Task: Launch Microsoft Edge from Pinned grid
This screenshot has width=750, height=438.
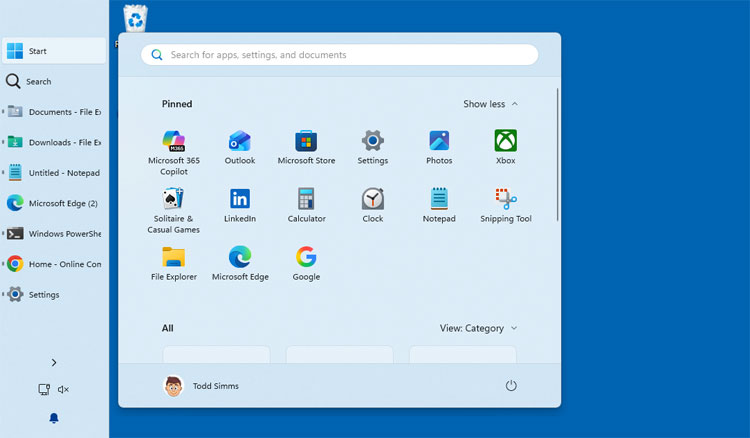Action: [240, 263]
